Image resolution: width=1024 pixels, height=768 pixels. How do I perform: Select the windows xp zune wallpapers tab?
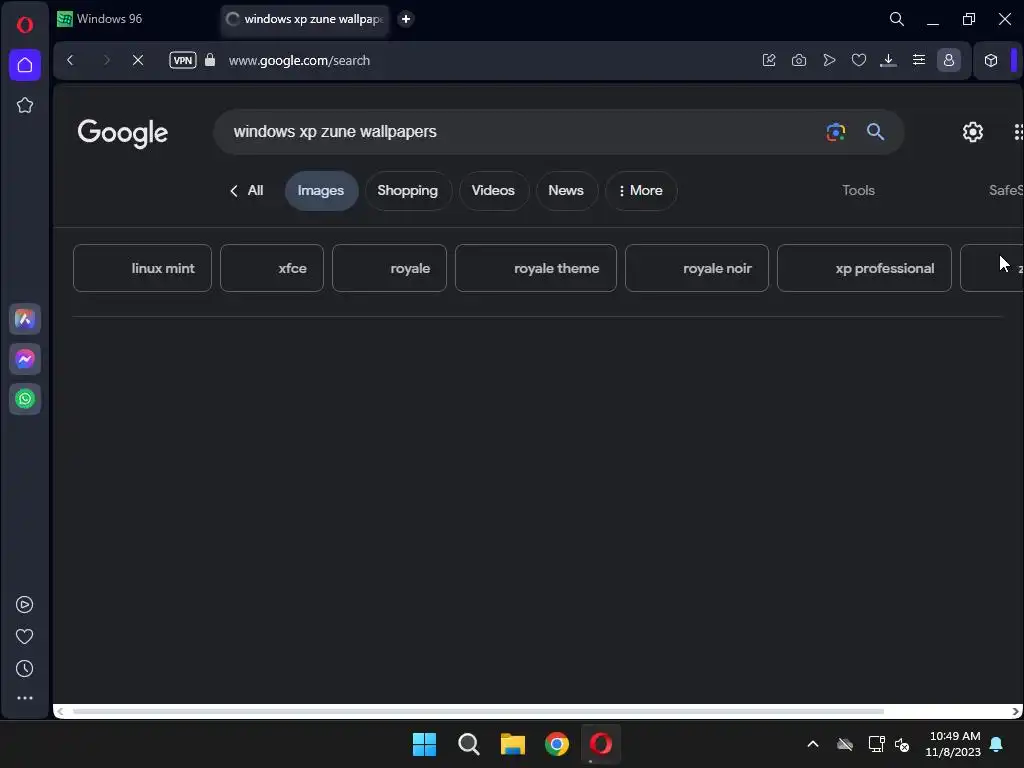coord(304,19)
